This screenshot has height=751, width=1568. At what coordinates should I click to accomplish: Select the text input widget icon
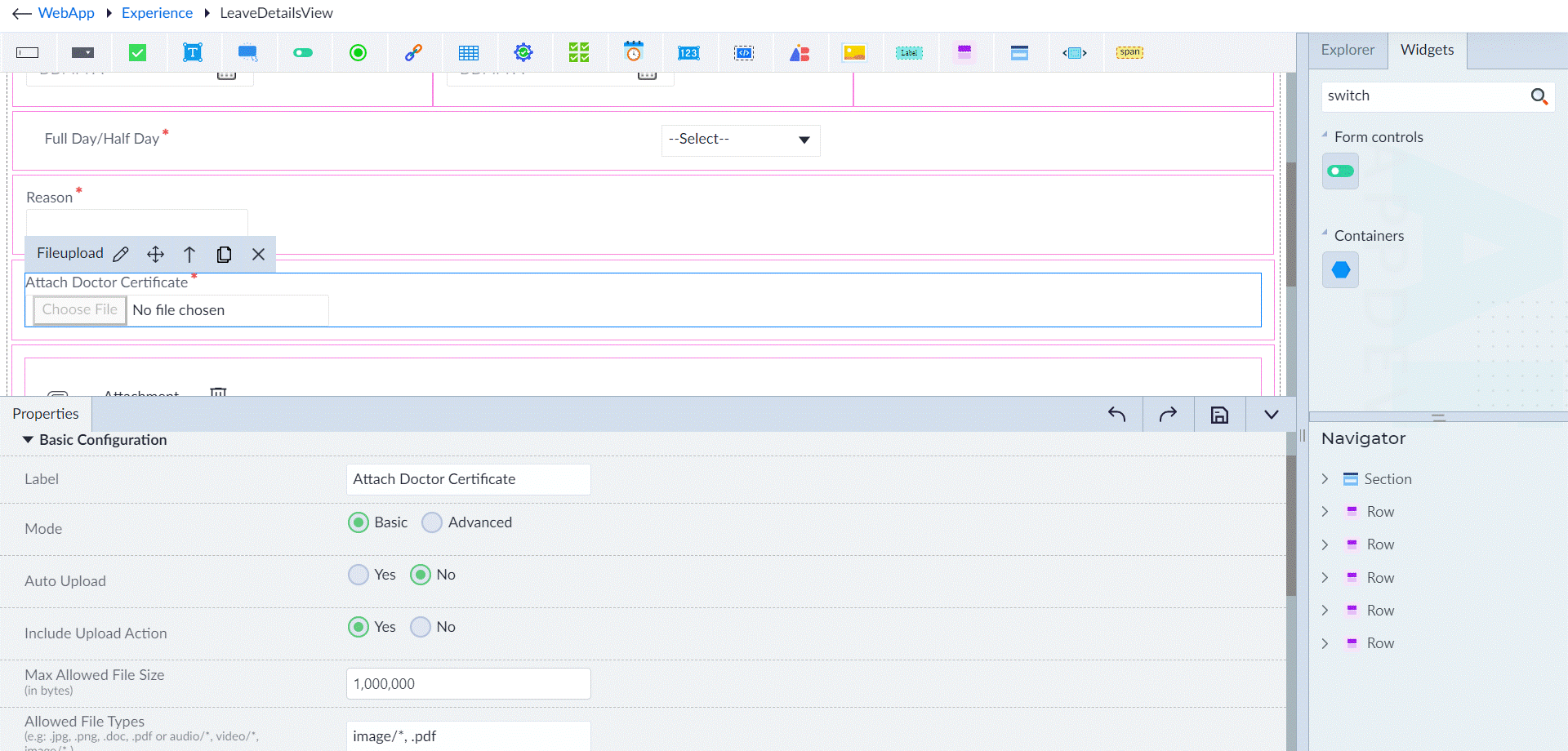coord(28,53)
